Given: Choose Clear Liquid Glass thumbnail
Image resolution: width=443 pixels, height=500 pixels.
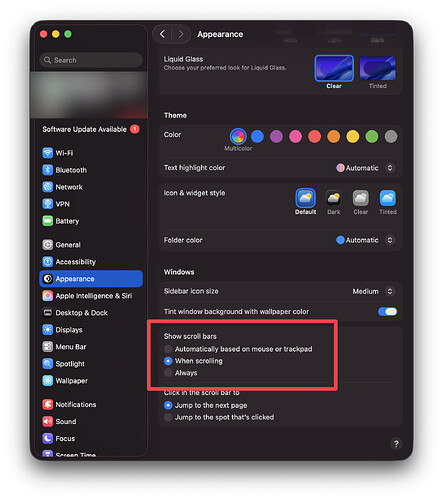Looking at the screenshot, I should coord(334,68).
